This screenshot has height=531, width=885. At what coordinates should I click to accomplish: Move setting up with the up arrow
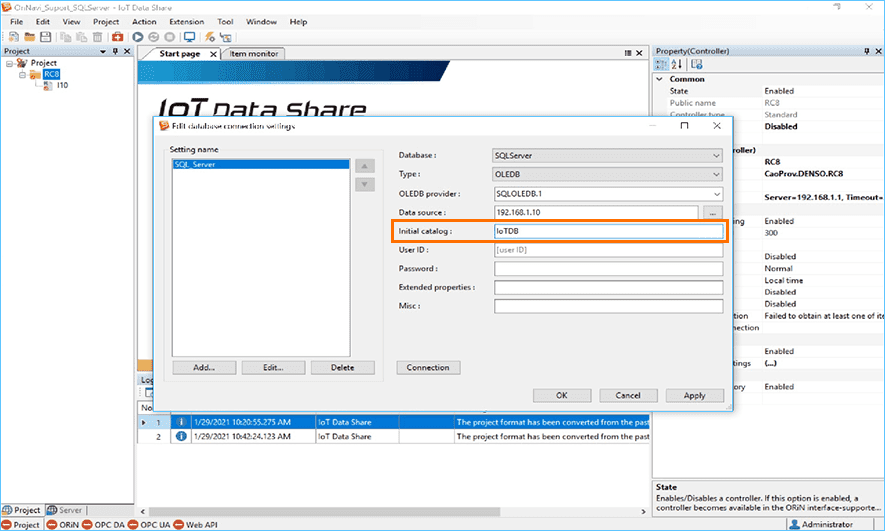point(365,166)
